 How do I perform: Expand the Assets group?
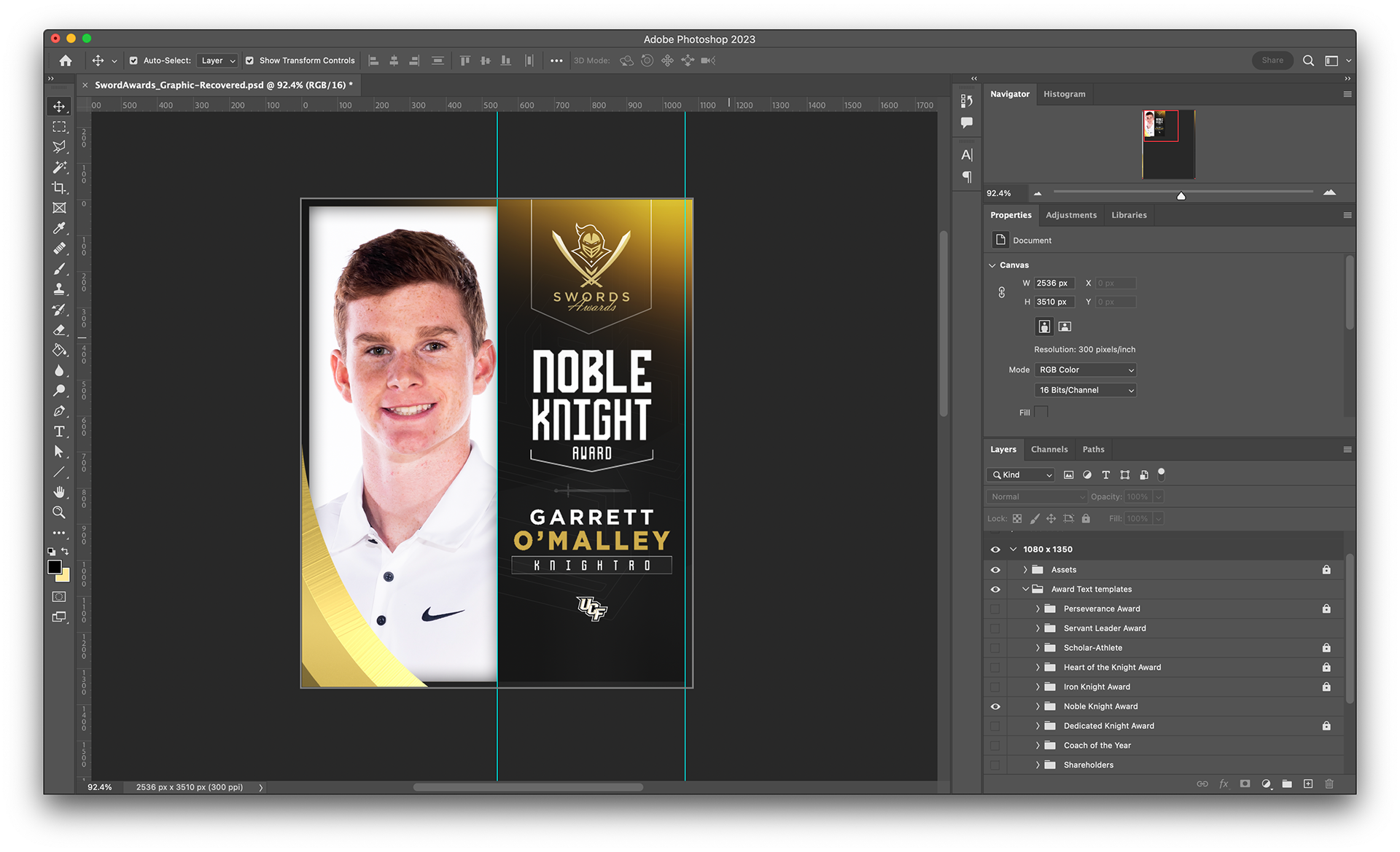tap(1025, 570)
